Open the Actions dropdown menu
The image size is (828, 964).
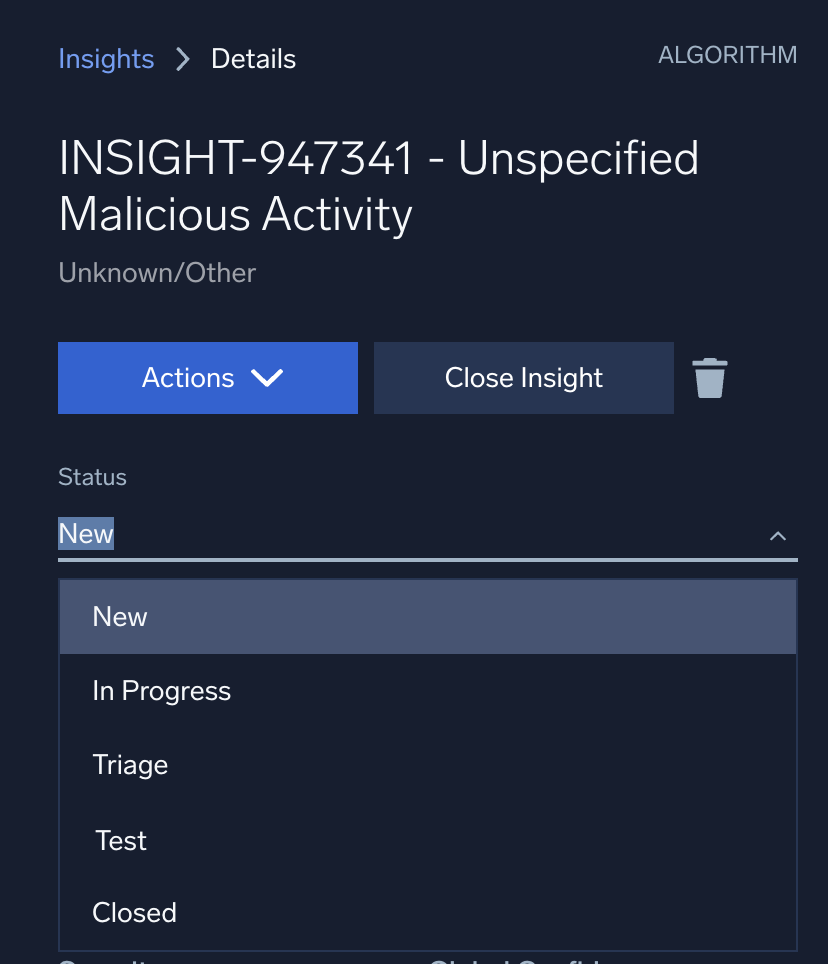207,378
